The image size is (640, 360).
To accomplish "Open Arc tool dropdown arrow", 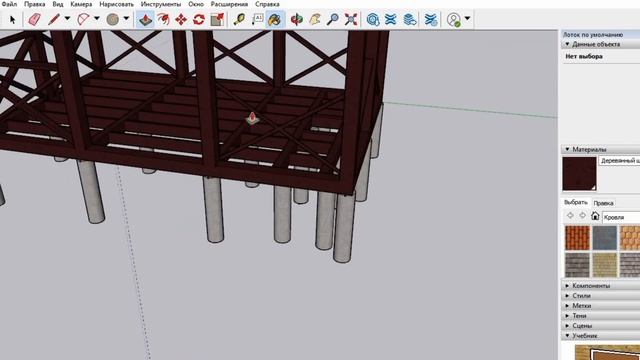I will pyautogui.click(x=97, y=18).
